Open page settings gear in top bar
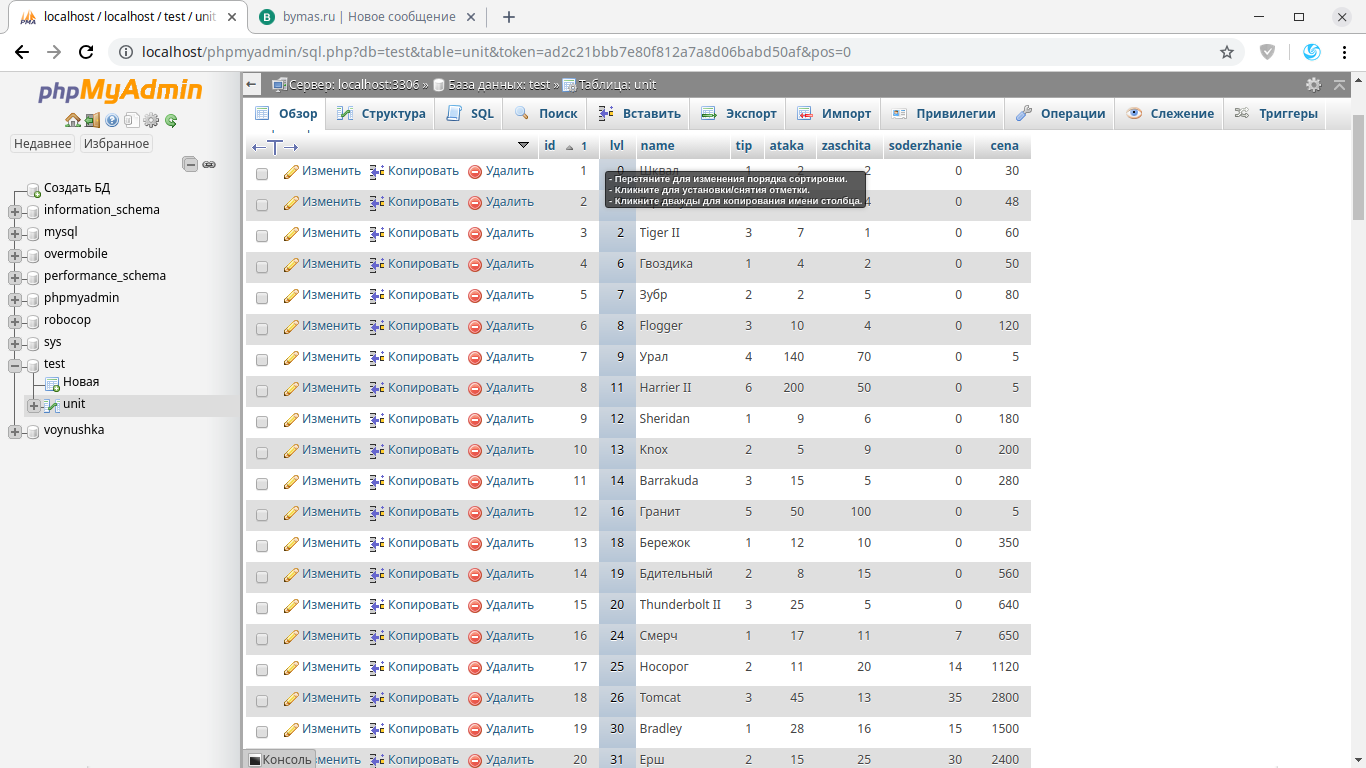The image size is (1366, 768). 1313,85
